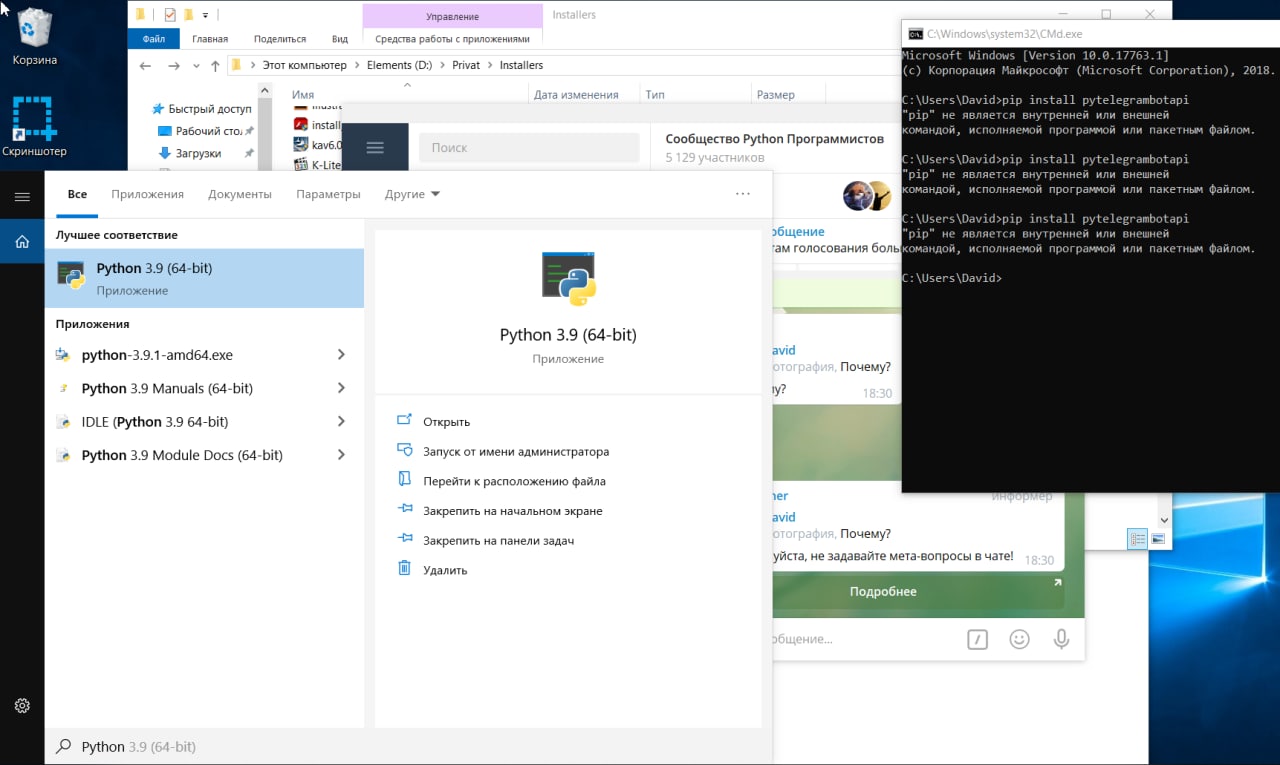Expand the Другие filter dropdown

tap(412, 194)
